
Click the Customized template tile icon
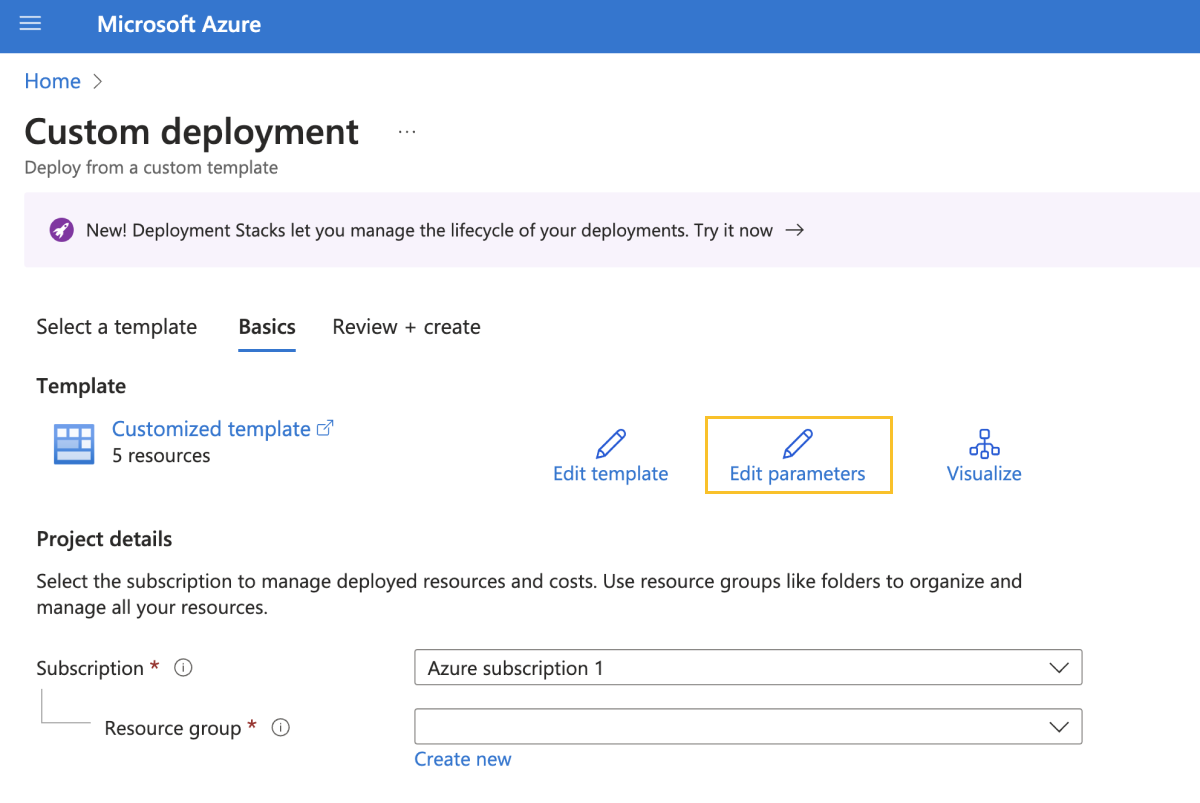[x=74, y=443]
